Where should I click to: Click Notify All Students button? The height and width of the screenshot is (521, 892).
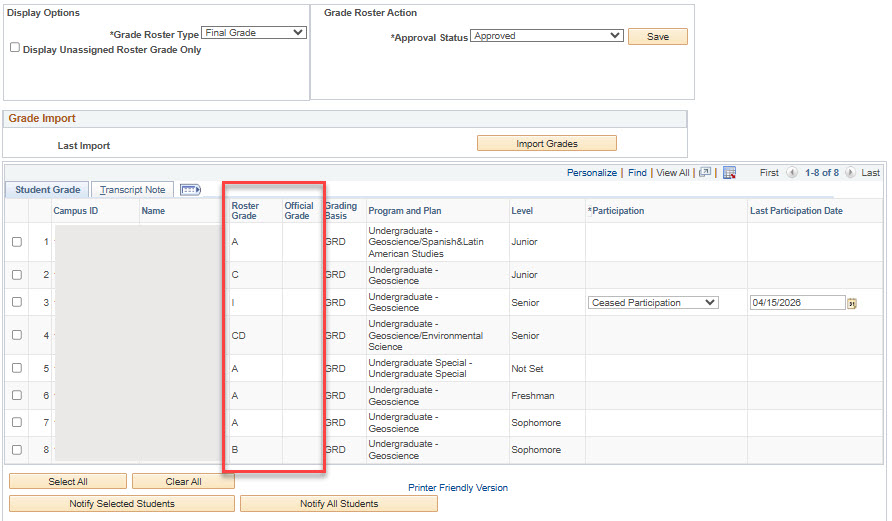(339, 503)
